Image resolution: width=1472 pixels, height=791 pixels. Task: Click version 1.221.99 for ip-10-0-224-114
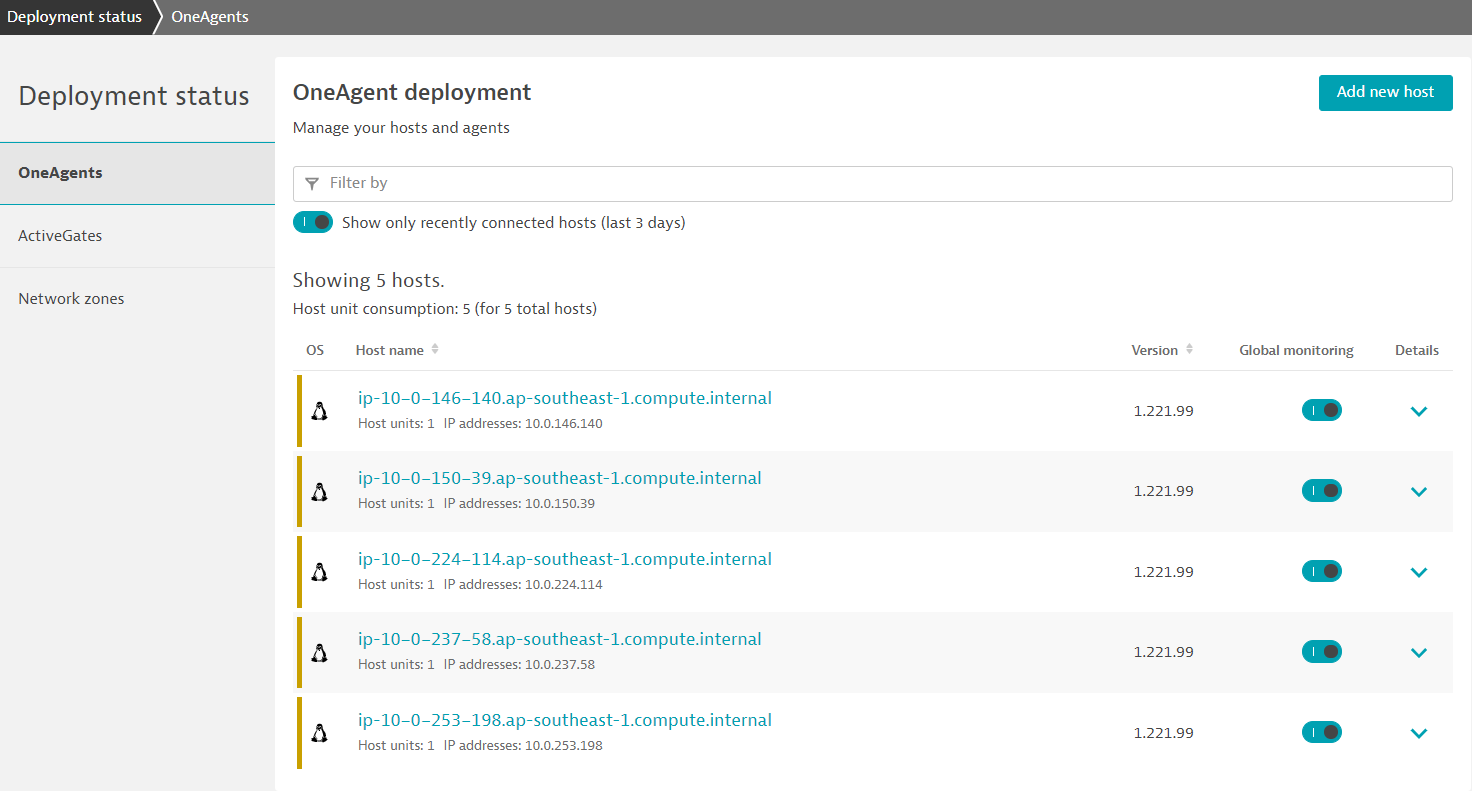click(x=1163, y=572)
